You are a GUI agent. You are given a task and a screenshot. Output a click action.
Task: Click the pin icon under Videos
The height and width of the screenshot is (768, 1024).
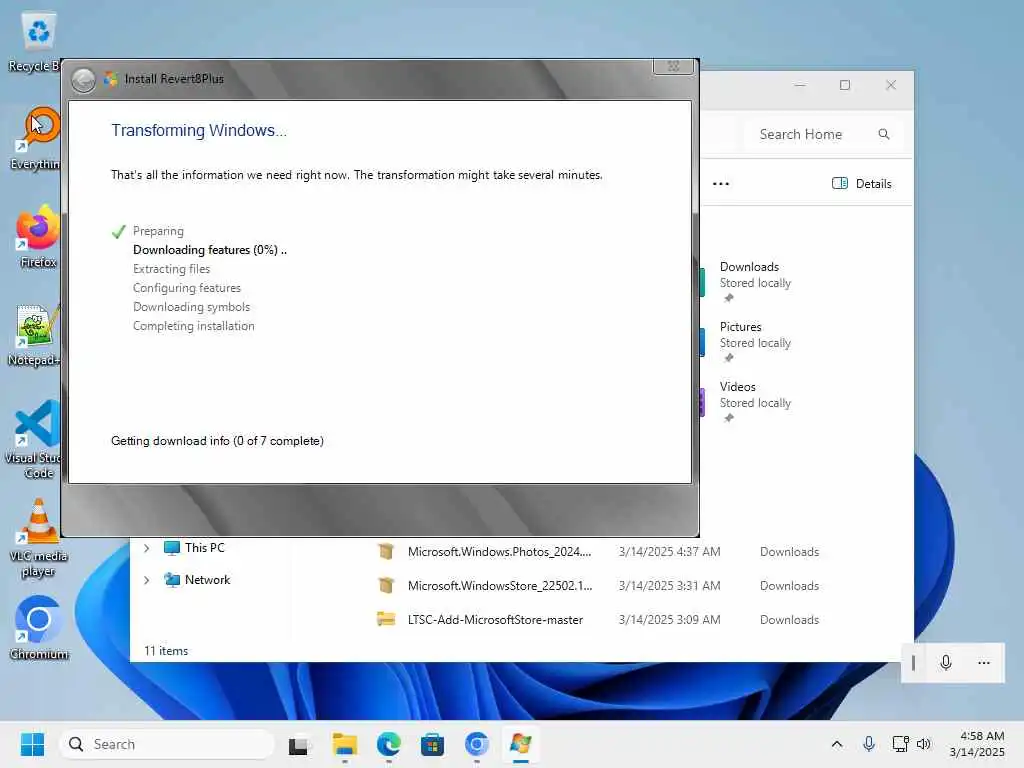pos(729,418)
